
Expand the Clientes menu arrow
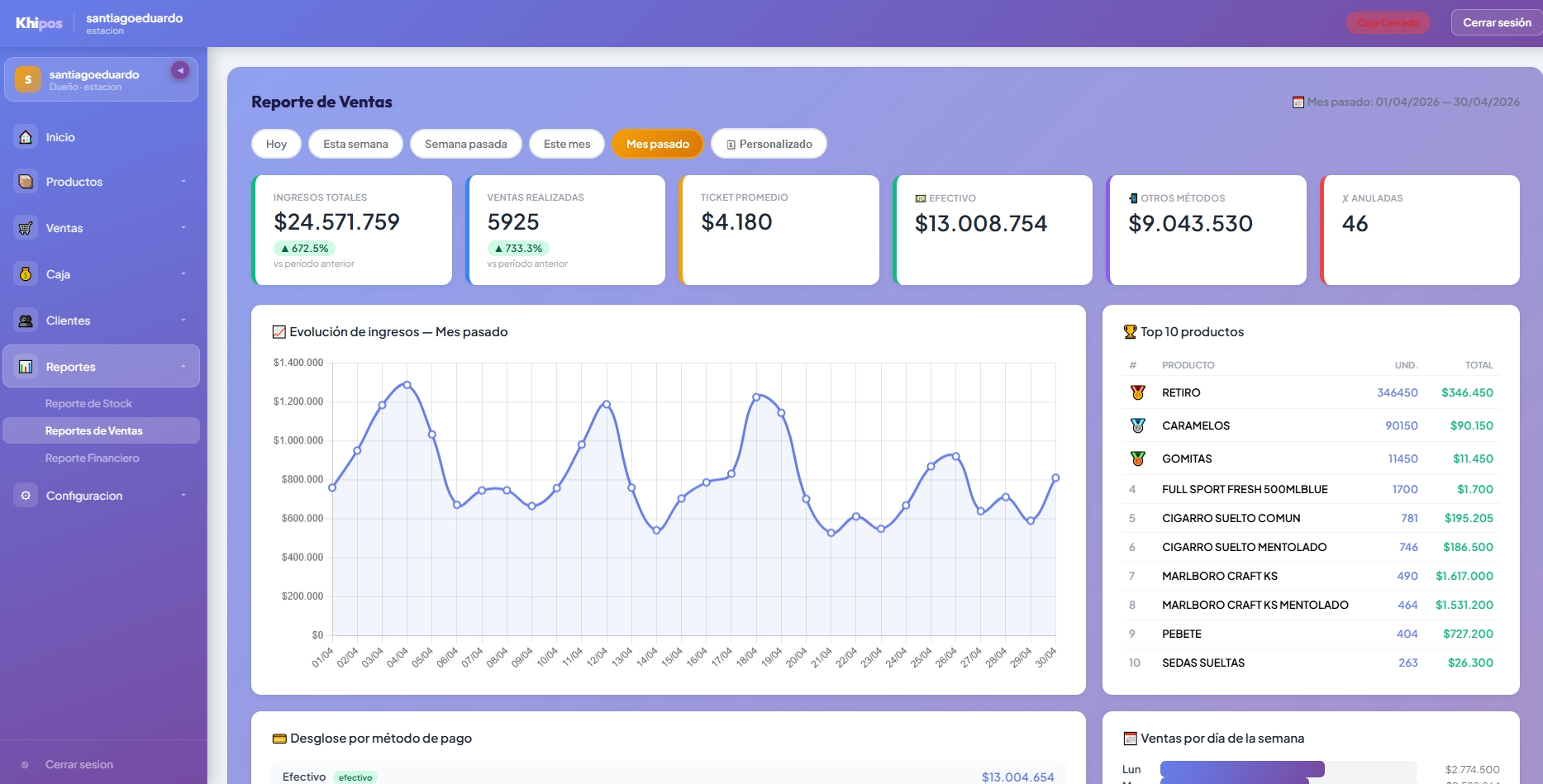tap(183, 321)
